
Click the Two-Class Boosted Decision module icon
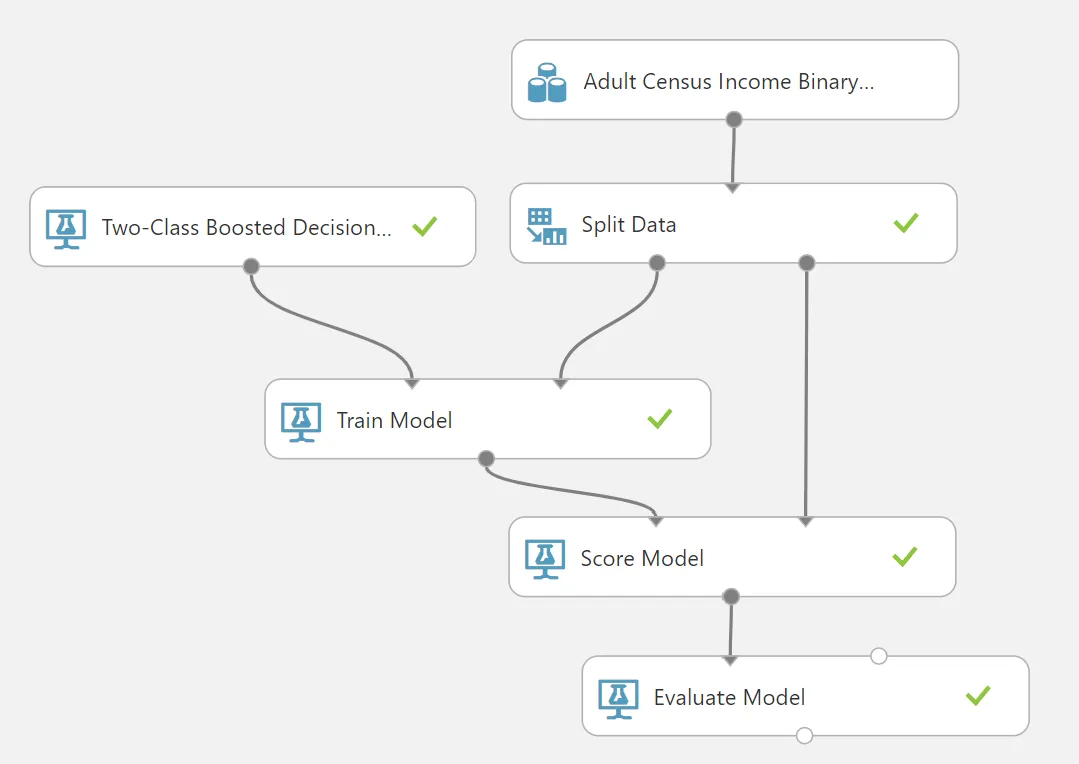pos(66,229)
